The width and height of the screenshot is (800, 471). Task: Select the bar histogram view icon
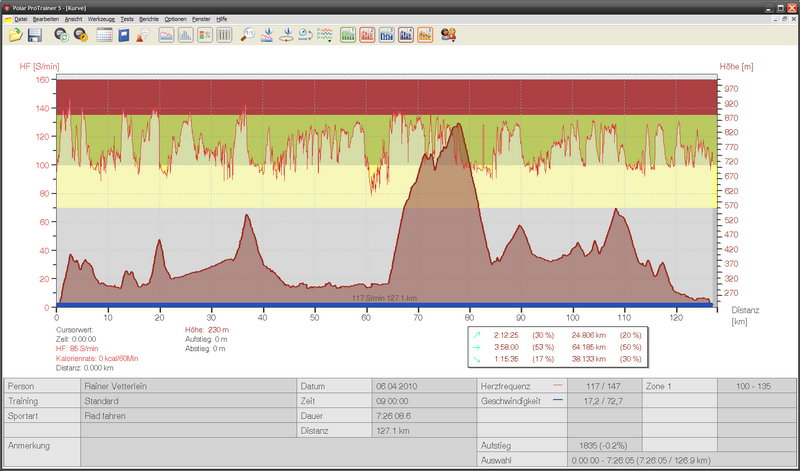pyautogui.click(x=185, y=35)
